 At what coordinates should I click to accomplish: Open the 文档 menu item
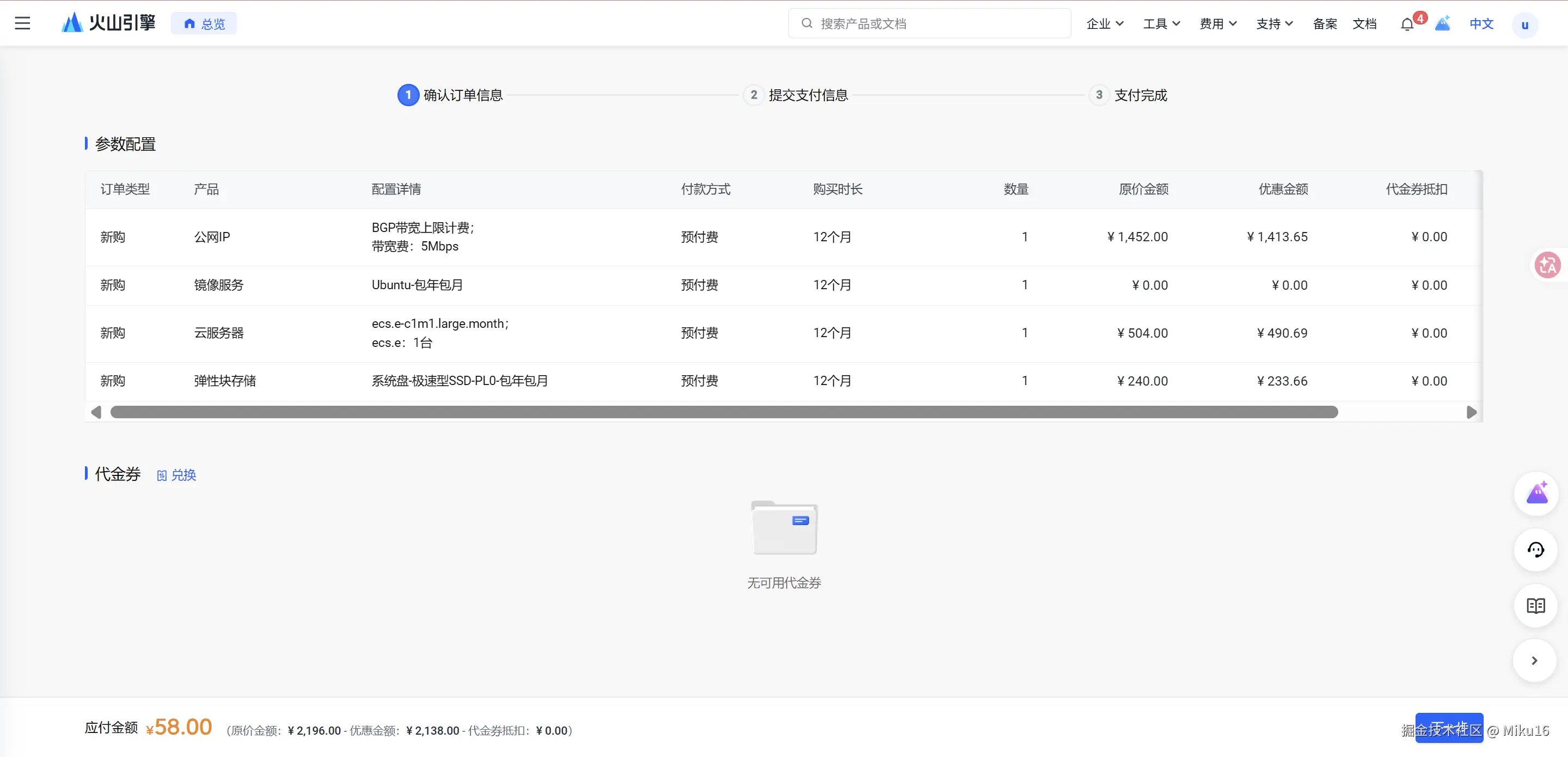pyautogui.click(x=1364, y=24)
